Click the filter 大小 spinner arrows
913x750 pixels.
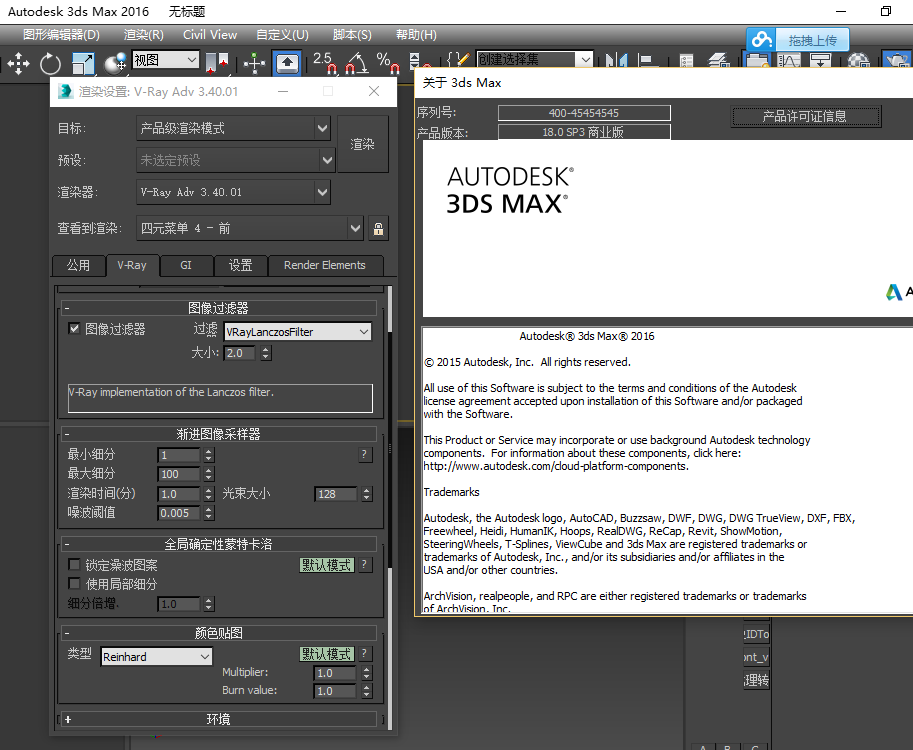(266, 353)
